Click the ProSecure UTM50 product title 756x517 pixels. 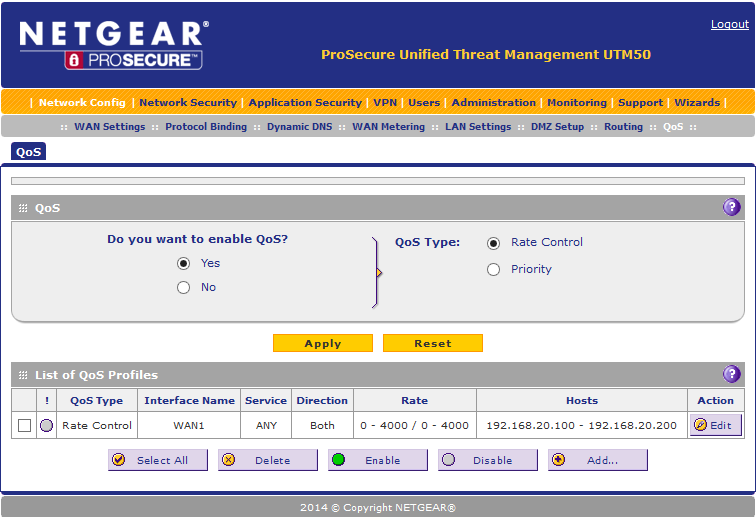[486, 54]
